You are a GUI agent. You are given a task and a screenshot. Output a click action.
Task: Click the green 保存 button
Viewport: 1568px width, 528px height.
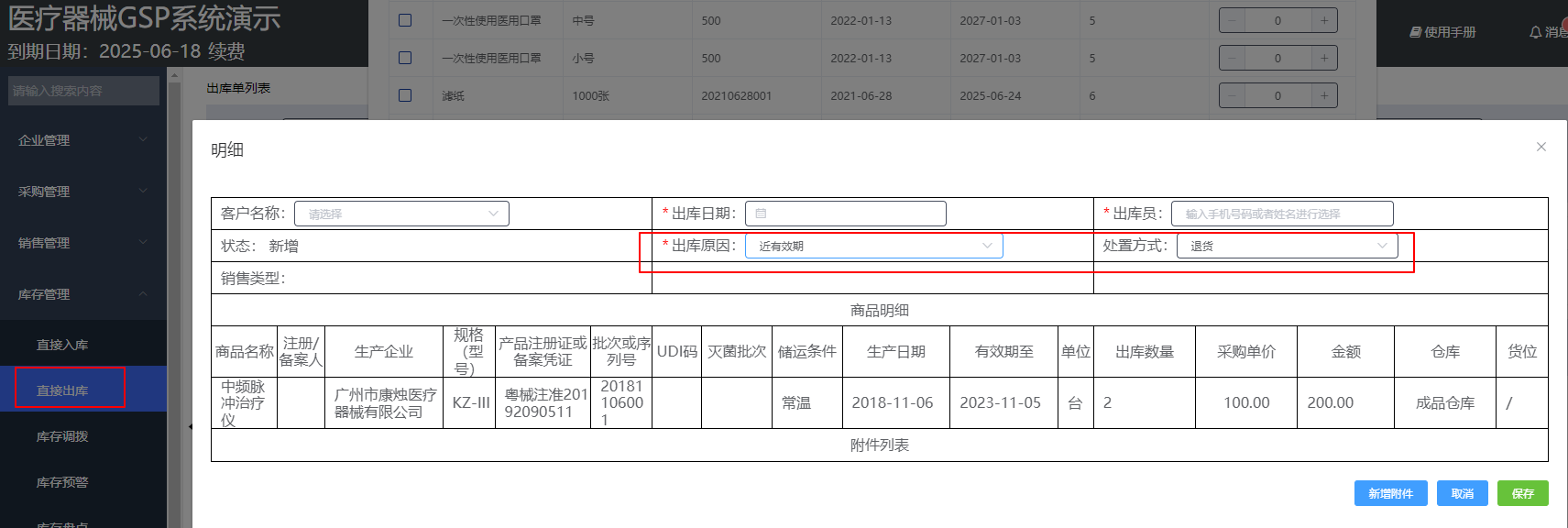tap(1522, 493)
